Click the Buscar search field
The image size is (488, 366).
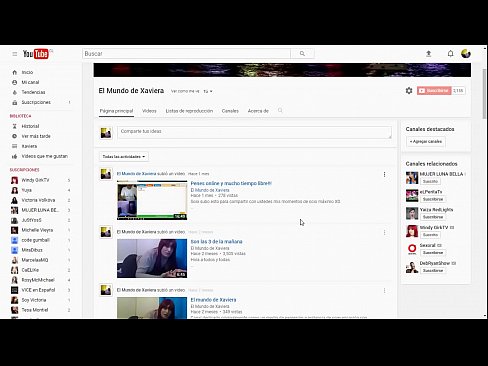pyautogui.click(x=187, y=54)
